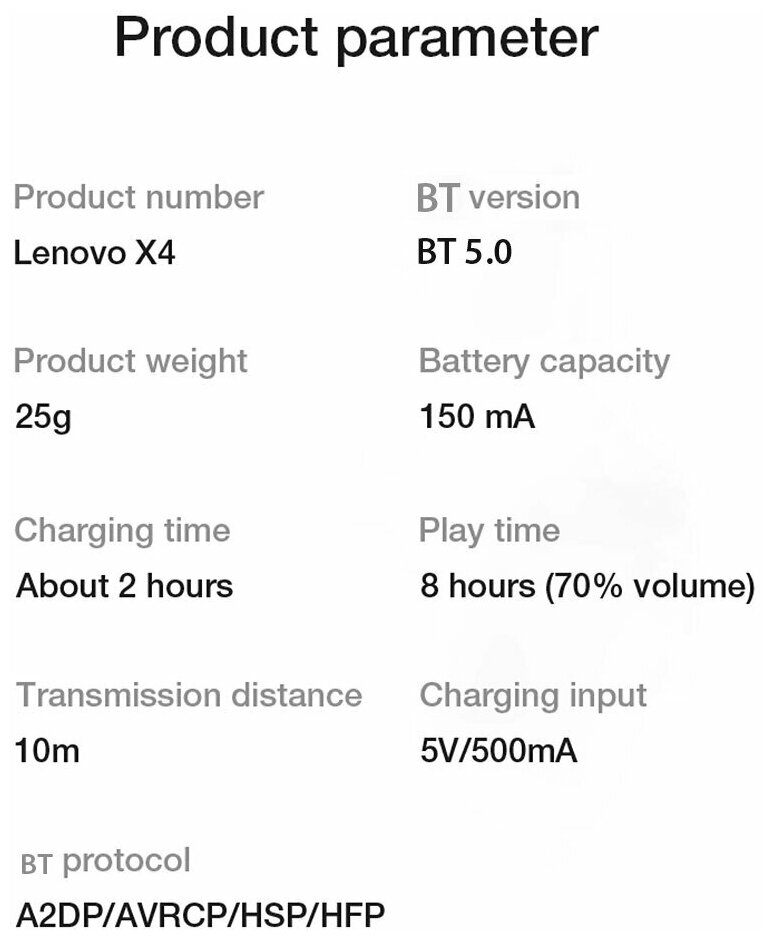
Task: Select the 10m distance value
Action: (x=47, y=750)
